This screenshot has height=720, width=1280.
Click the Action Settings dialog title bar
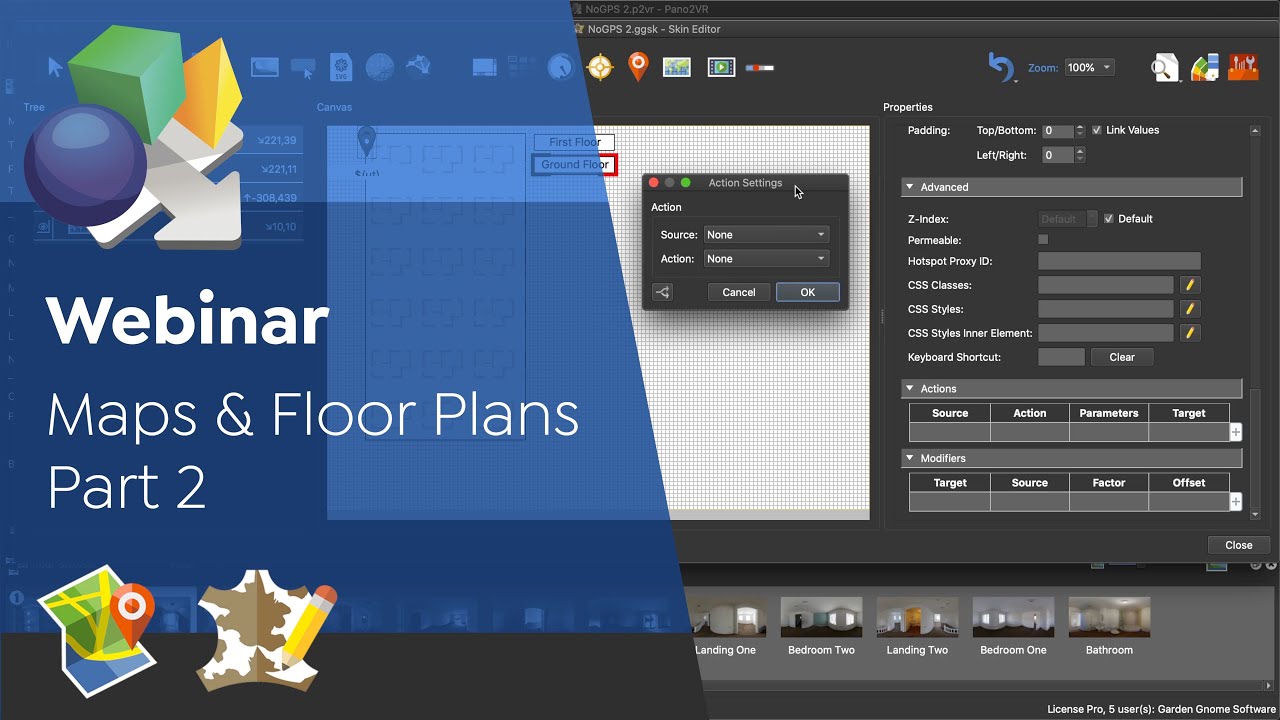[745, 183]
